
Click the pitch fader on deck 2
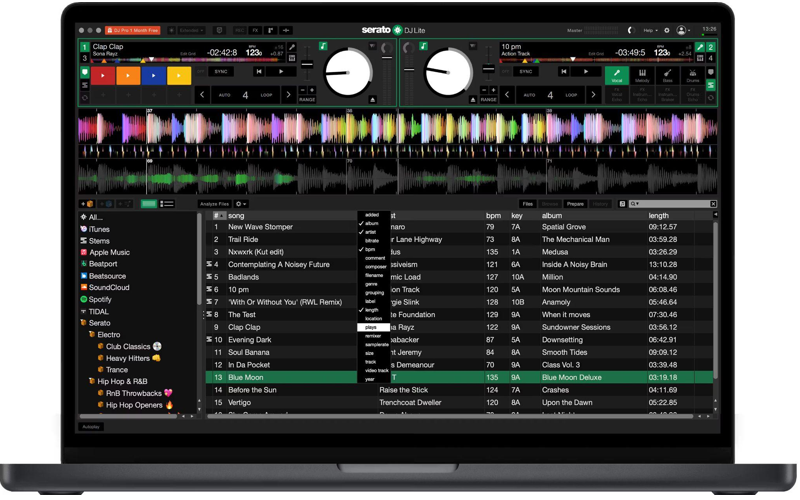[489, 68]
